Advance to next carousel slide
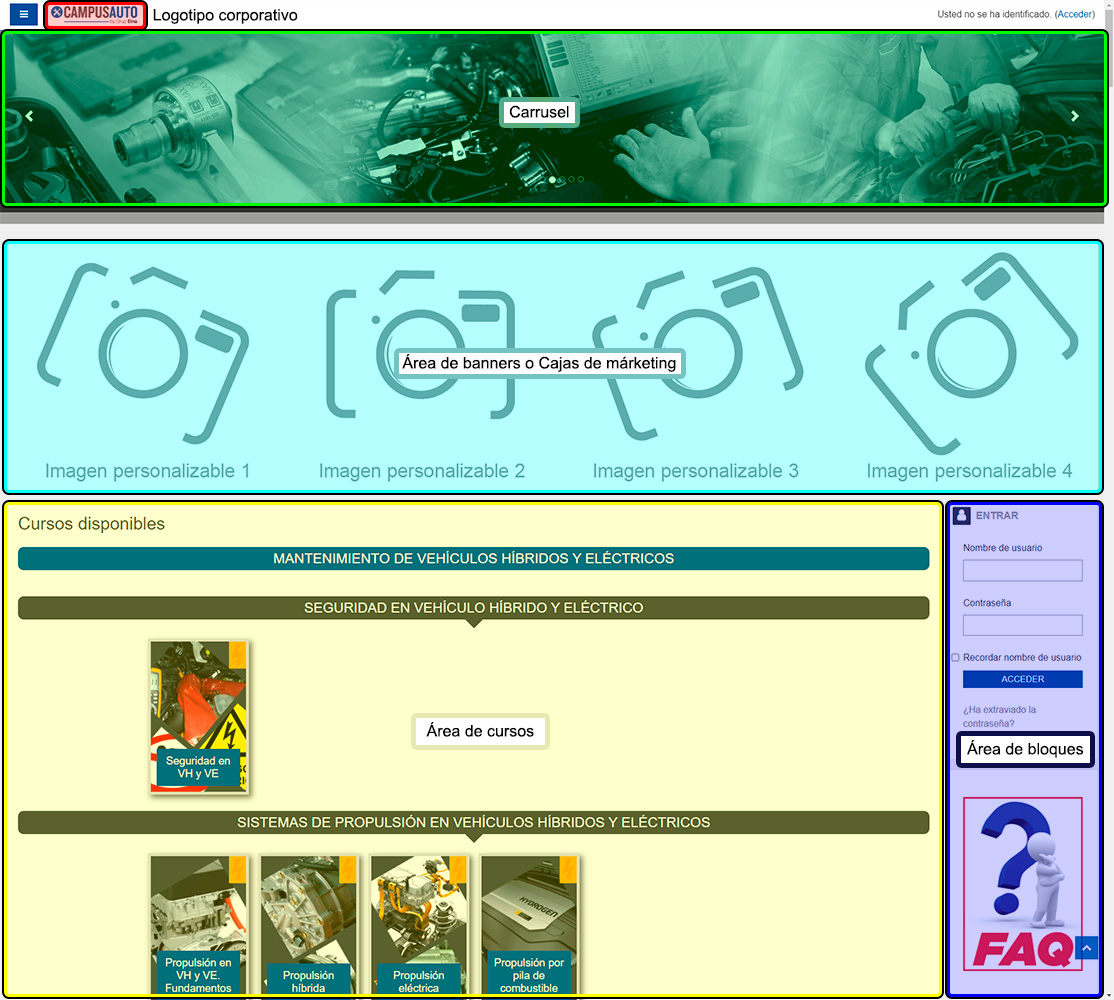Viewport: 1114px width, 1000px height. tap(1075, 116)
